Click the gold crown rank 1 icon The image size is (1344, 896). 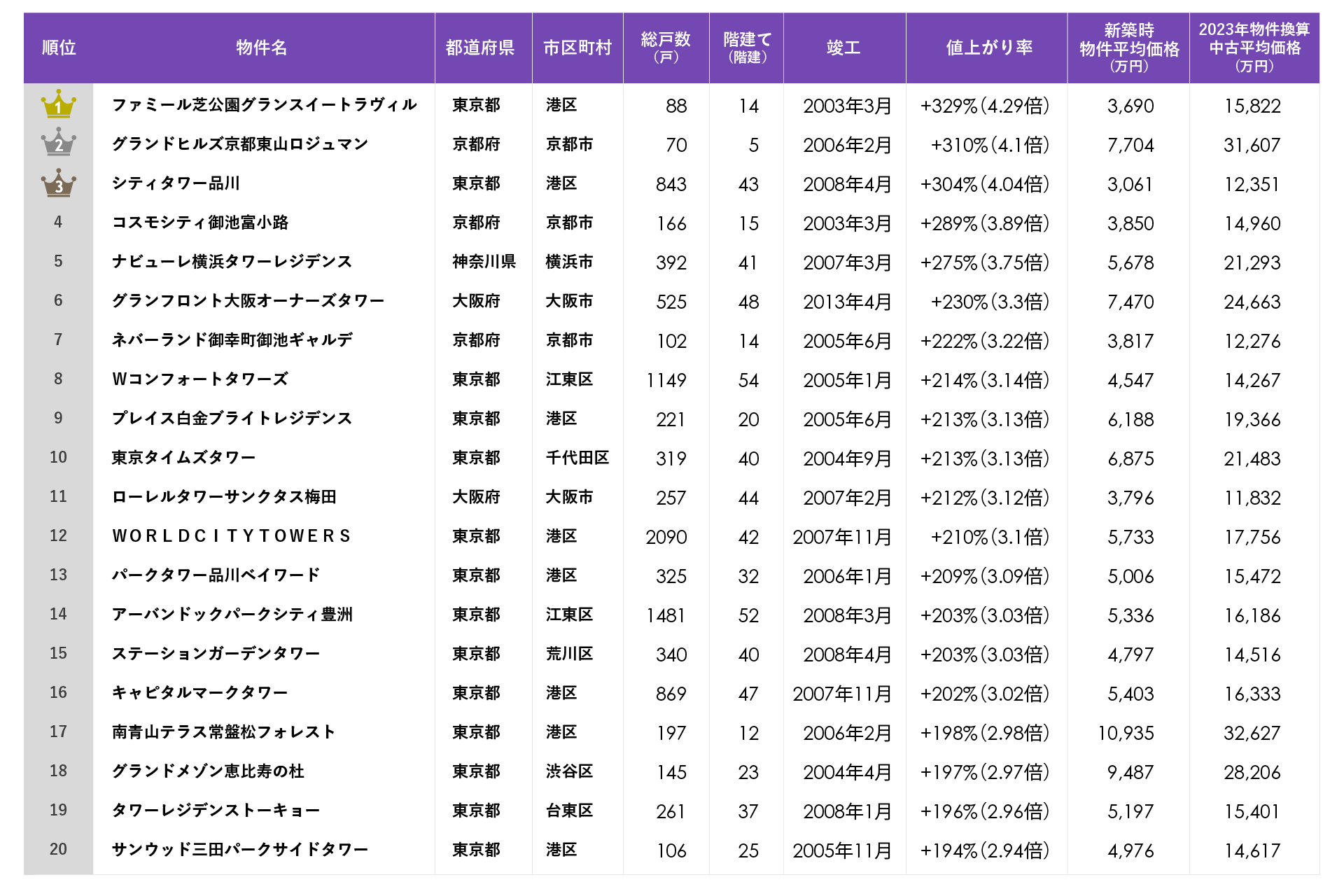[59, 104]
